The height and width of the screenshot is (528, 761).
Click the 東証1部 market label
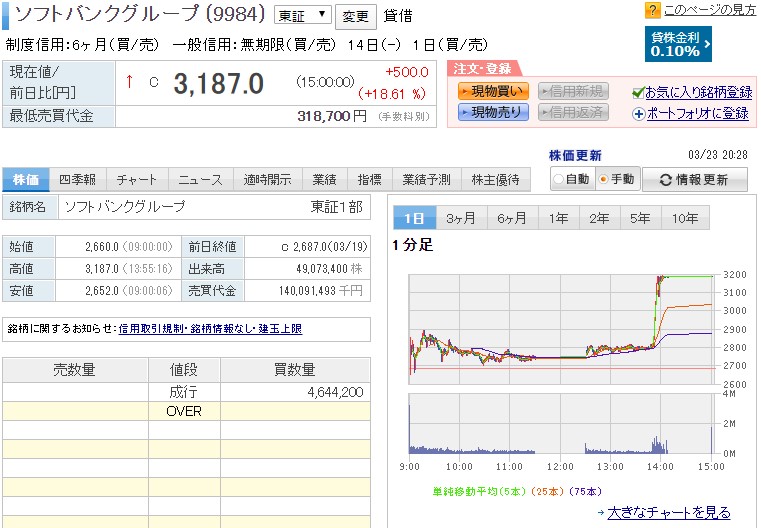[337, 207]
